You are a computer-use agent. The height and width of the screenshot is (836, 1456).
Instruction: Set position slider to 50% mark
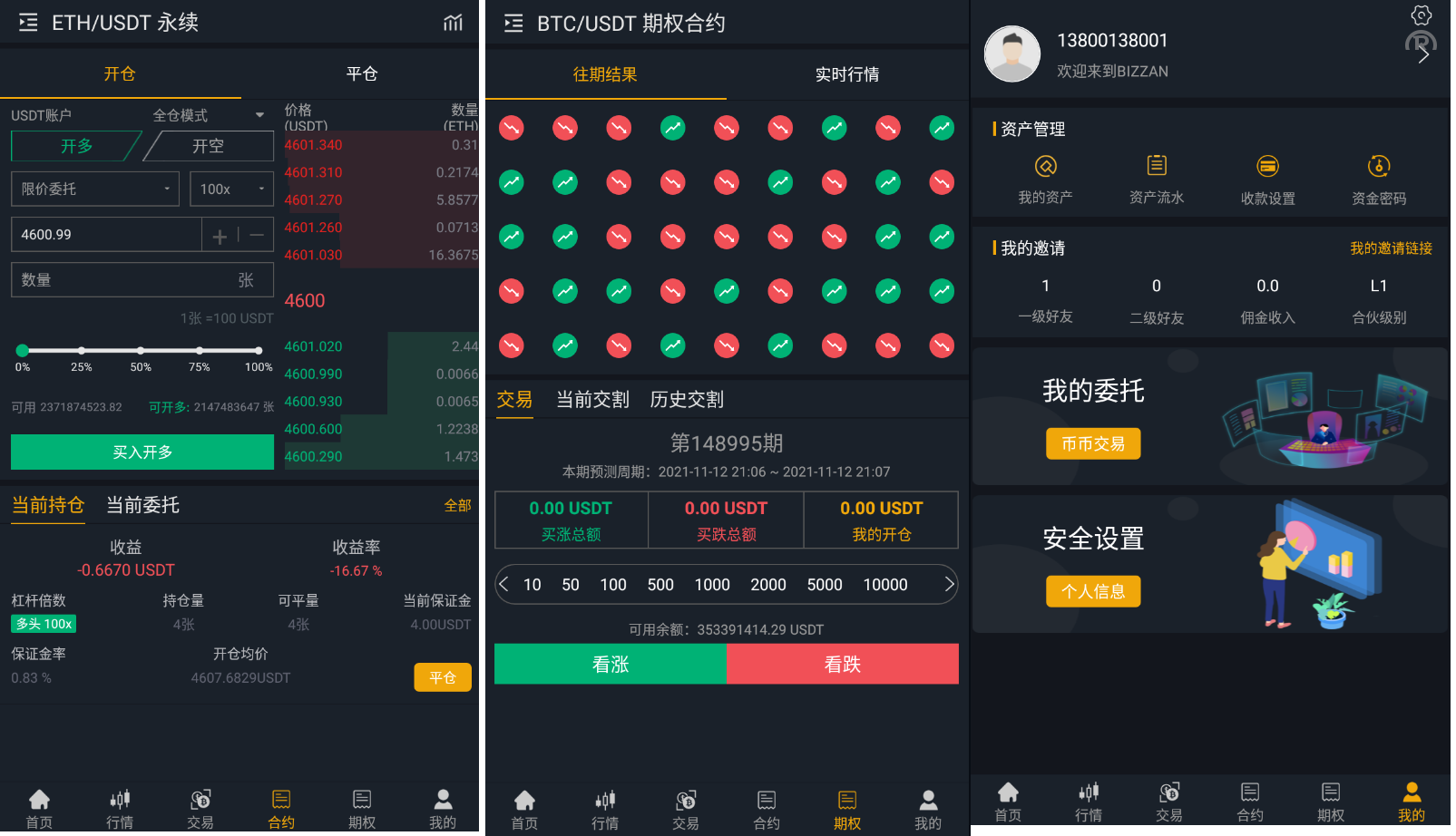[x=141, y=350]
